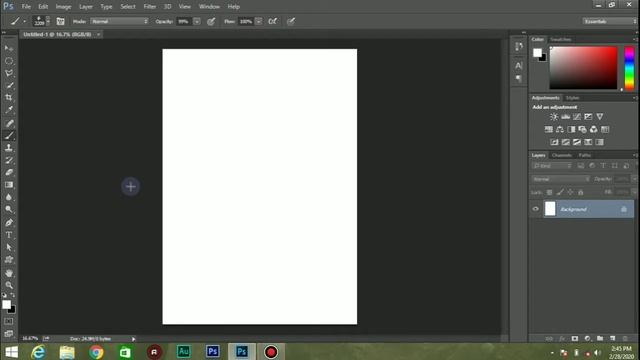Screen dimensions: 640x360
Task: Open the brush Mode dropdown
Action: point(119,21)
